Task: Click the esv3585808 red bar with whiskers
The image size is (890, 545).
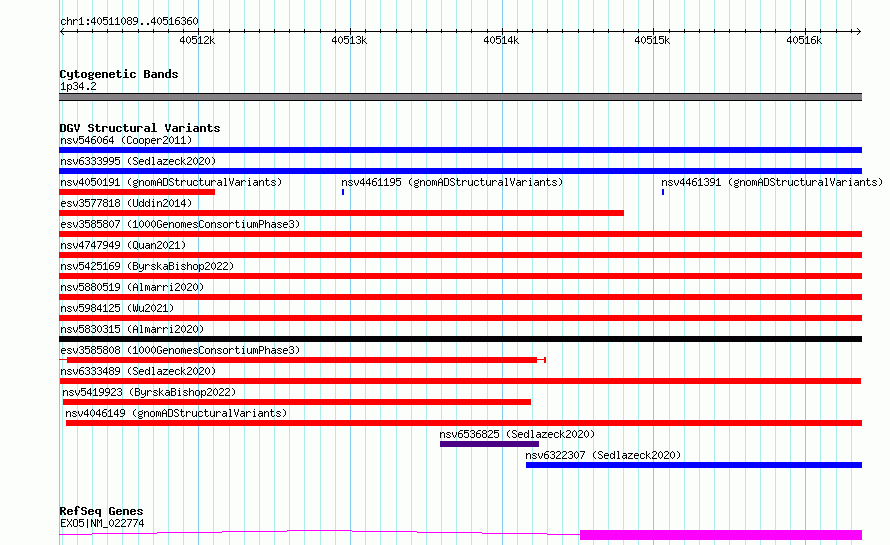Action: (x=302, y=360)
